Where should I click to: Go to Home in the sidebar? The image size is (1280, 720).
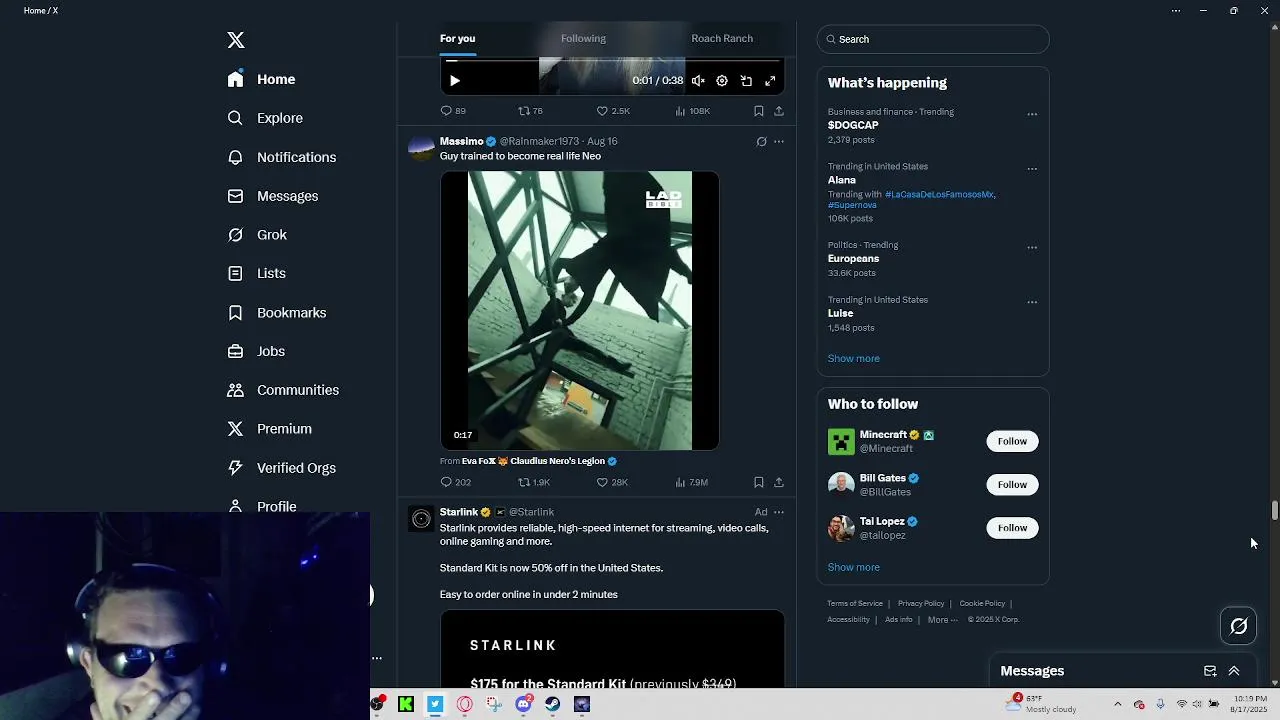coord(261,79)
